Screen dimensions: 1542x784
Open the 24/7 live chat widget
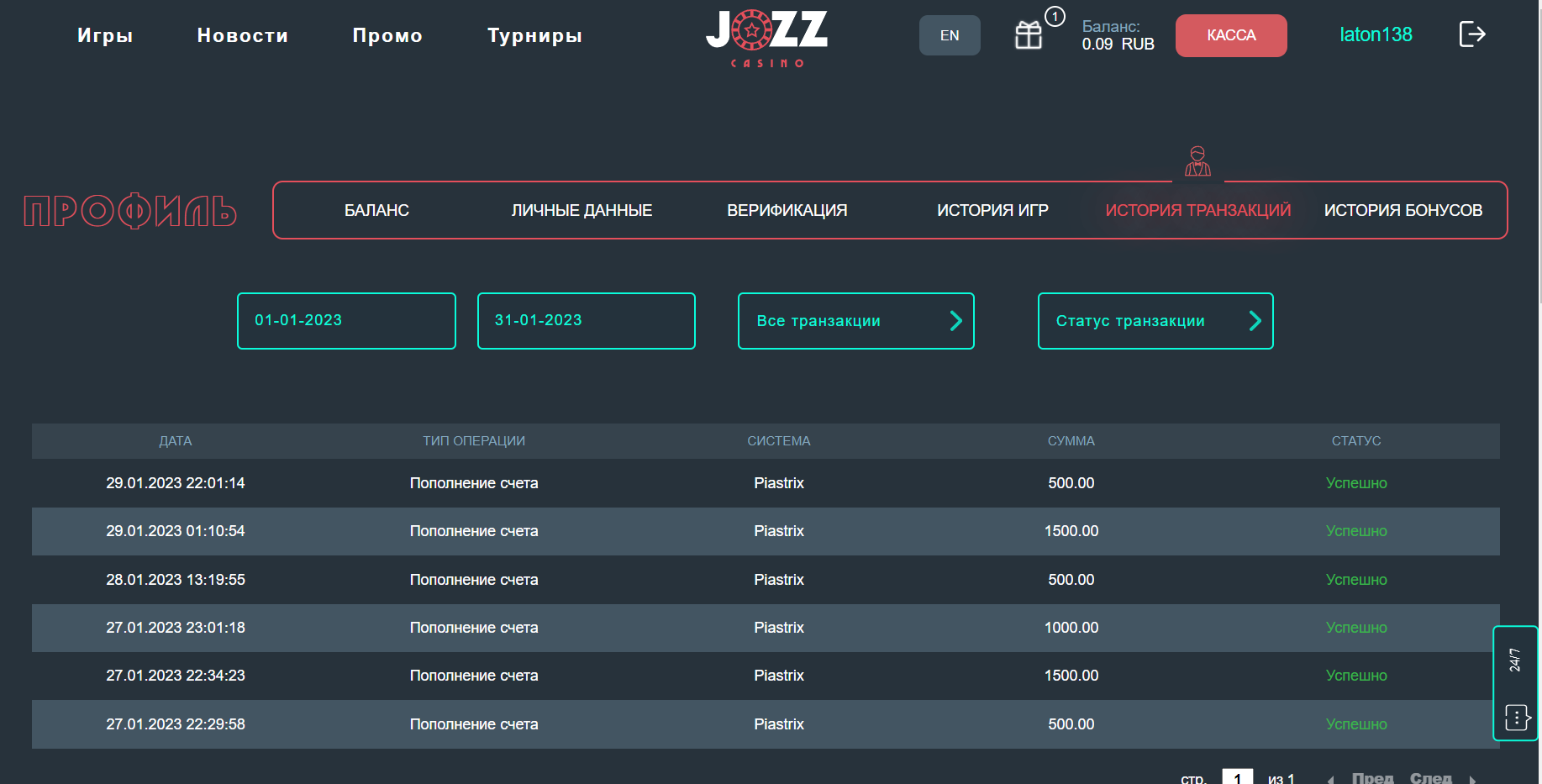coord(1515,683)
